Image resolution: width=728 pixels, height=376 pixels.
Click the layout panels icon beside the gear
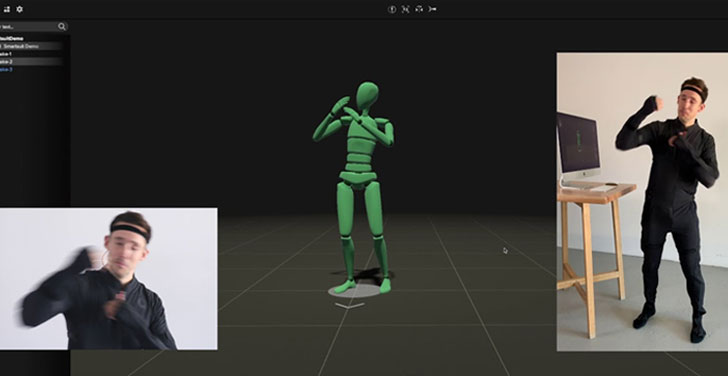tap(6, 9)
